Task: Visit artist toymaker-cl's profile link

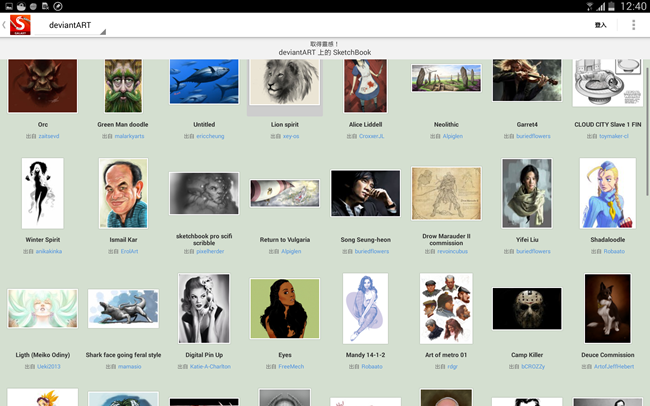Action: pyautogui.click(x=614, y=136)
